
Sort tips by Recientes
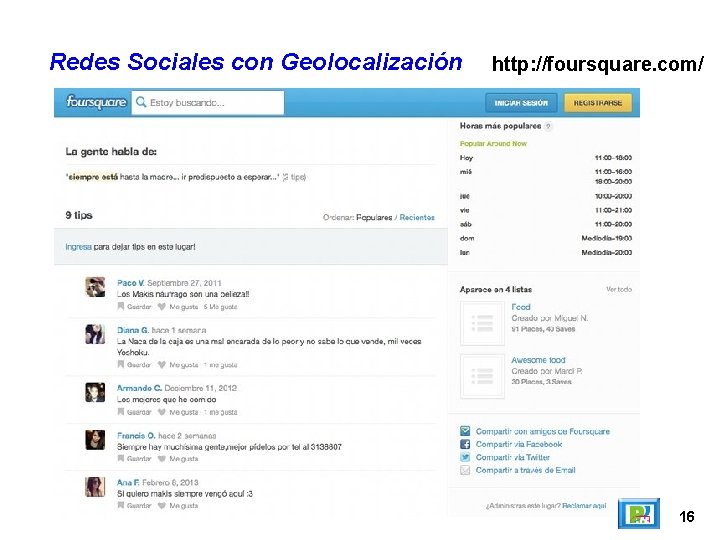(x=417, y=217)
